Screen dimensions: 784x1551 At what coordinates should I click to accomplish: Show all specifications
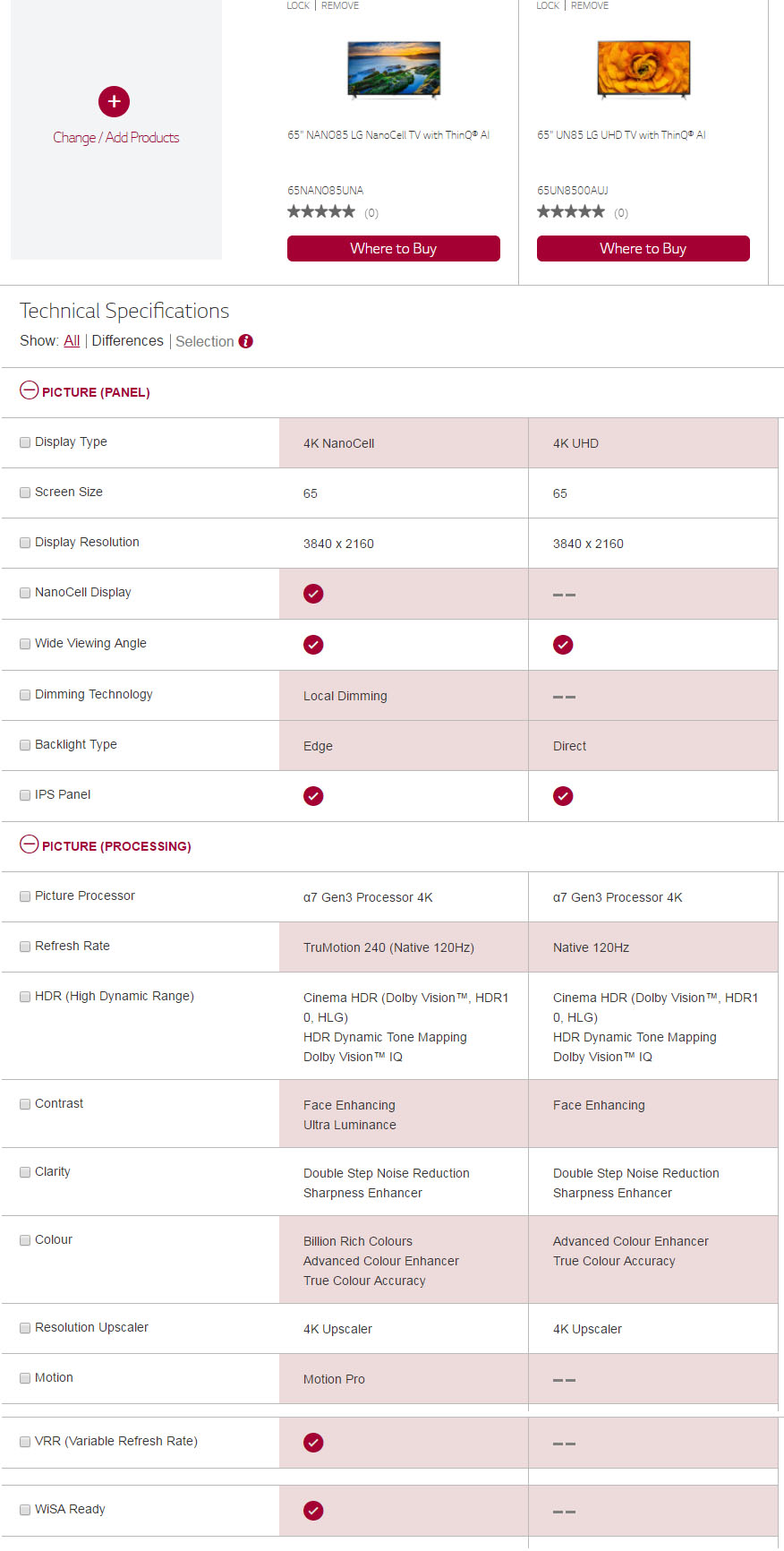[x=72, y=341]
